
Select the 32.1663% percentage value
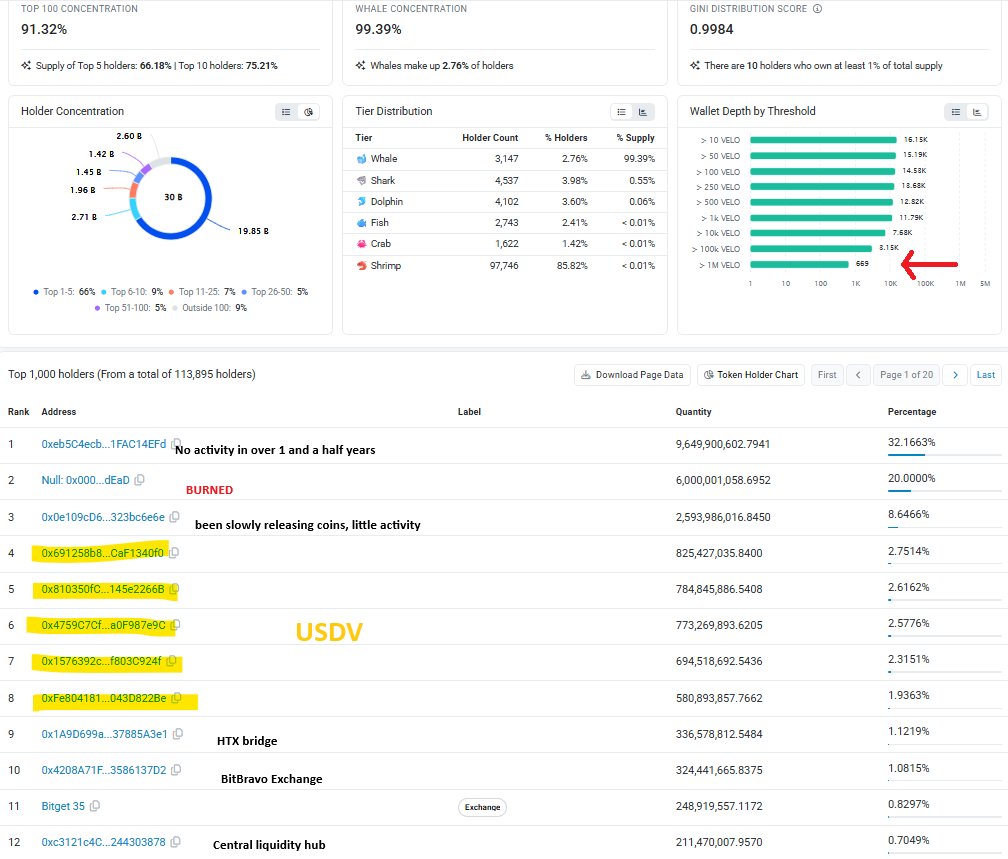[x=912, y=442]
